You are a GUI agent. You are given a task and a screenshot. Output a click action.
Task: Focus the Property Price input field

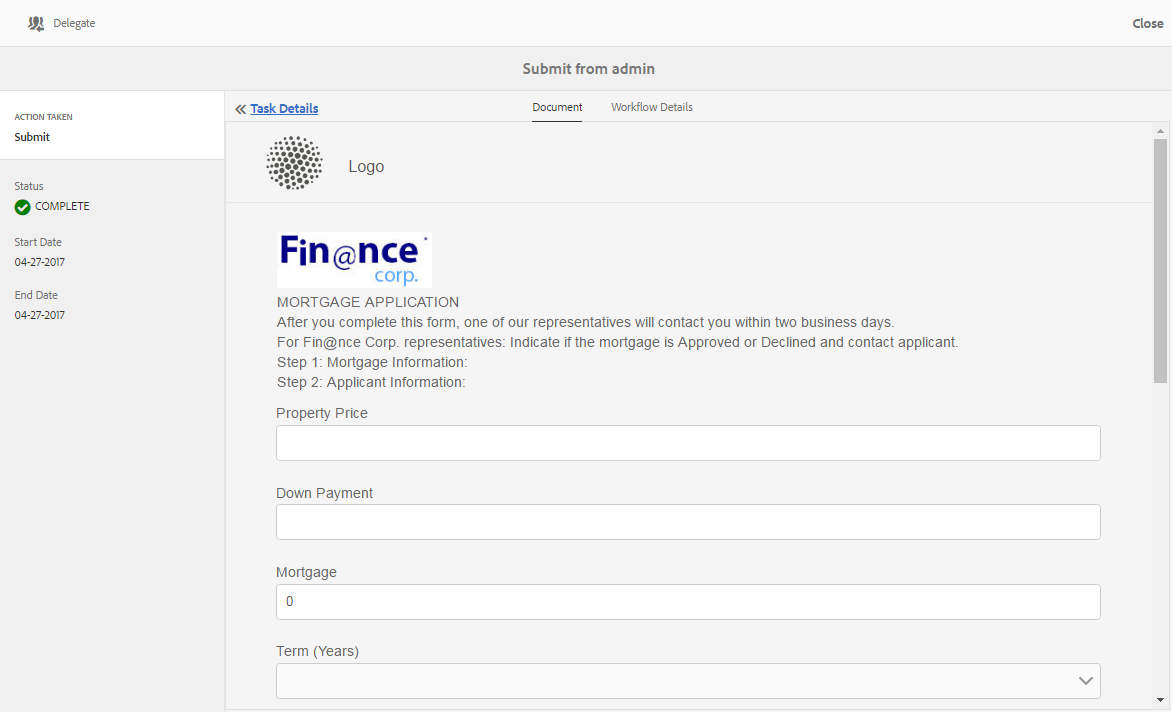688,443
